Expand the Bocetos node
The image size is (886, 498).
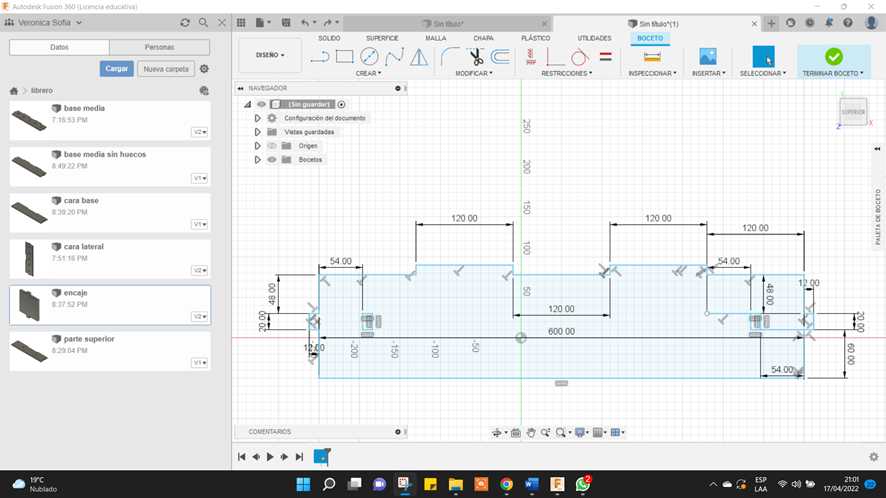(x=258, y=159)
